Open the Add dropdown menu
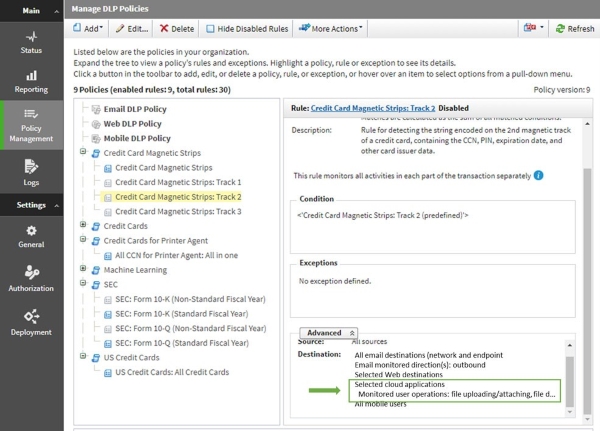 87,29
